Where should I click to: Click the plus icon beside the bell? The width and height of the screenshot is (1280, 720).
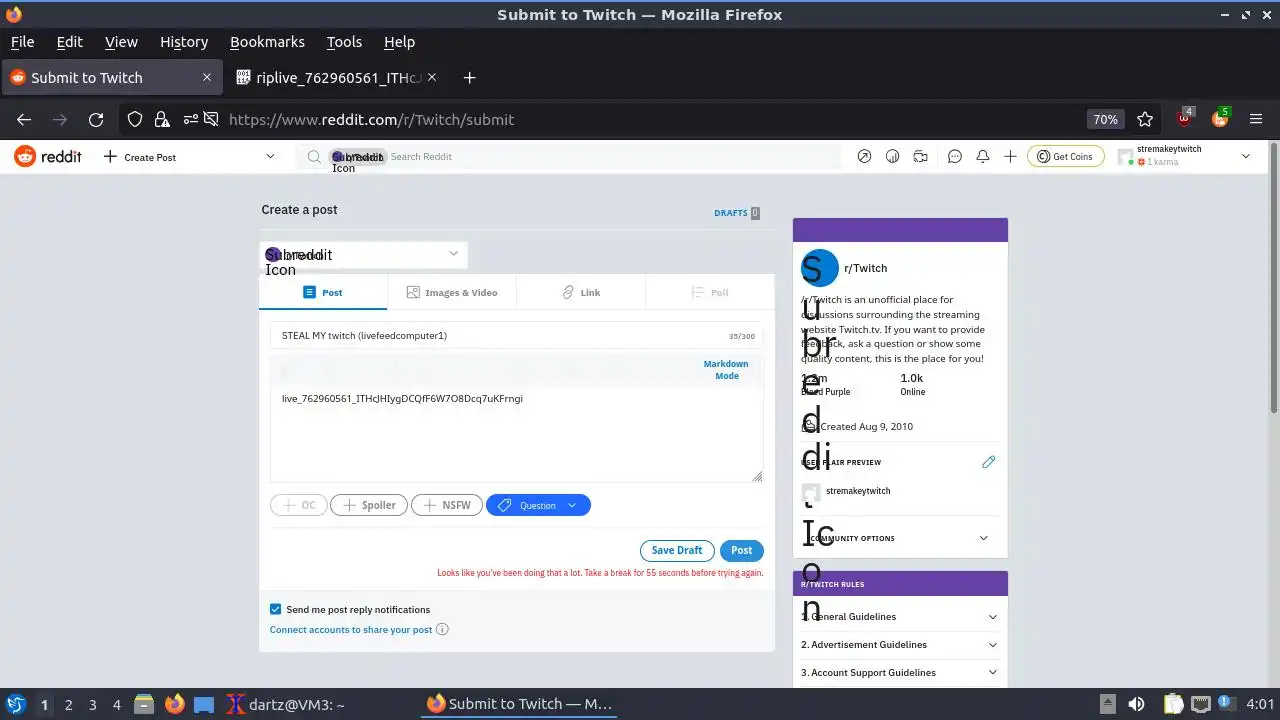[1010, 156]
